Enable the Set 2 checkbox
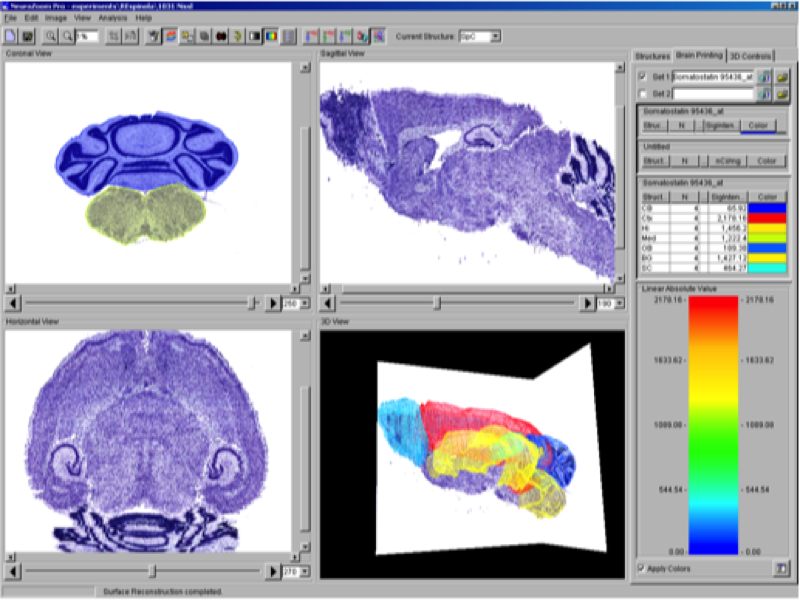The width and height of the screenshot is (800, 600). 642,93
